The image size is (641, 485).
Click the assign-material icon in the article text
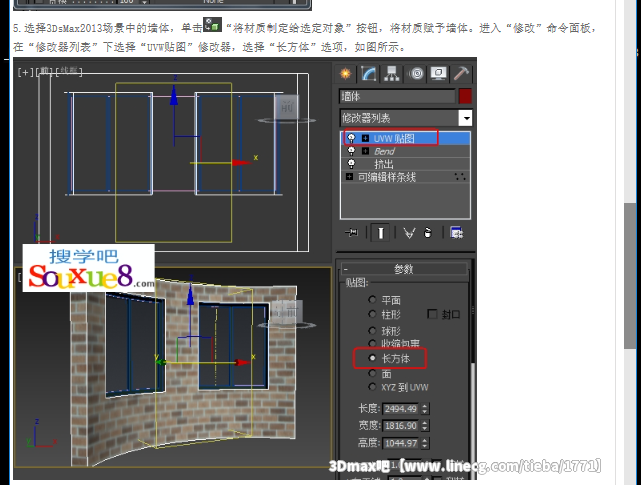click(213, 25)
